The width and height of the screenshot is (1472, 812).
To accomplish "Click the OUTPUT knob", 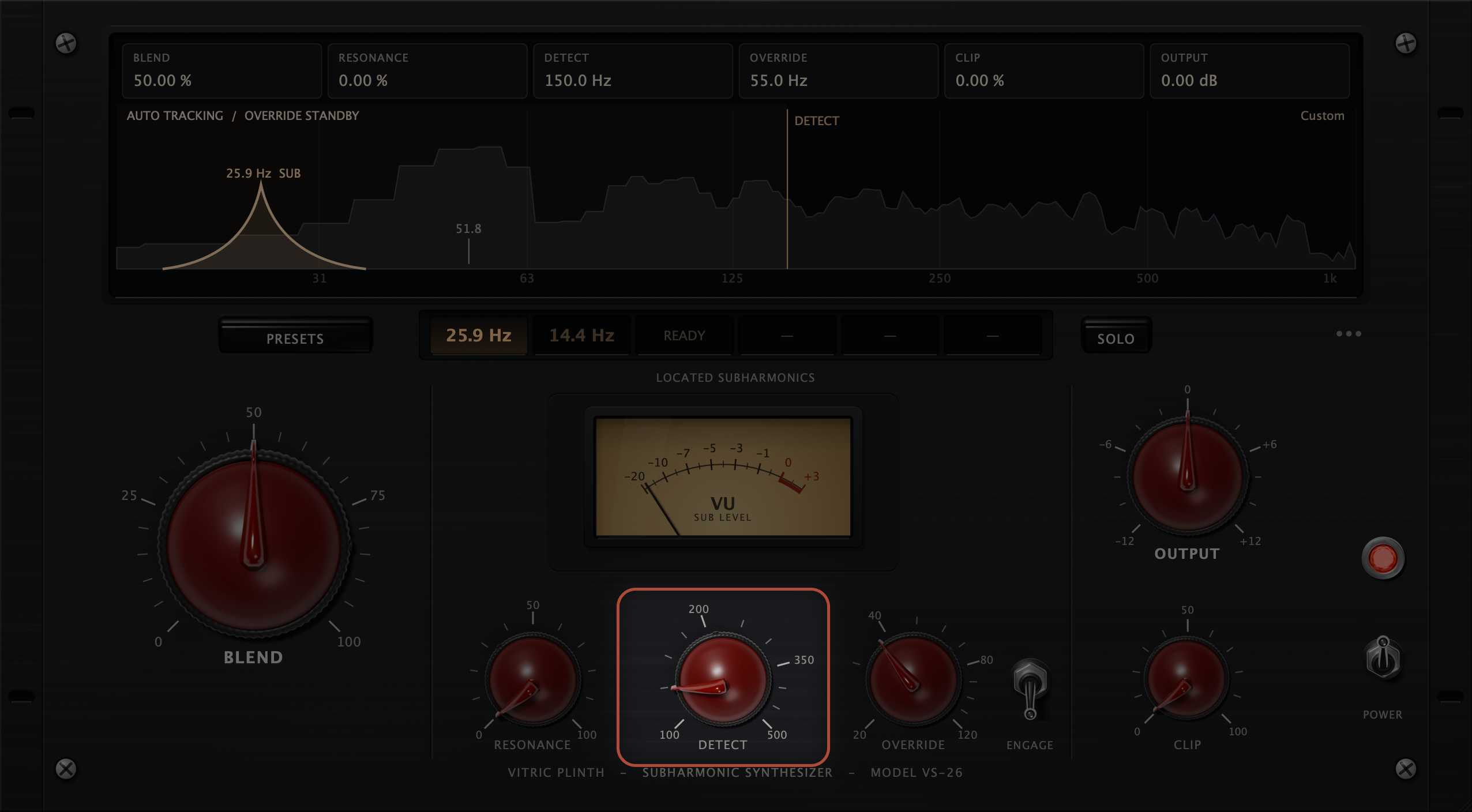I will click(x=1188, y=476).
